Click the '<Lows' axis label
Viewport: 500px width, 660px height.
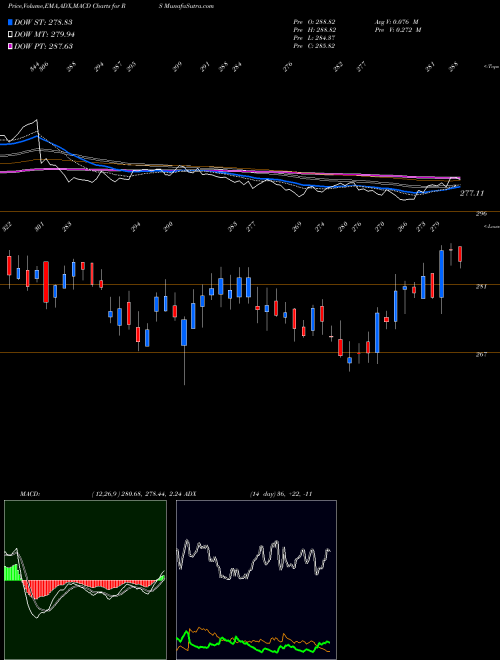(491, 227)
